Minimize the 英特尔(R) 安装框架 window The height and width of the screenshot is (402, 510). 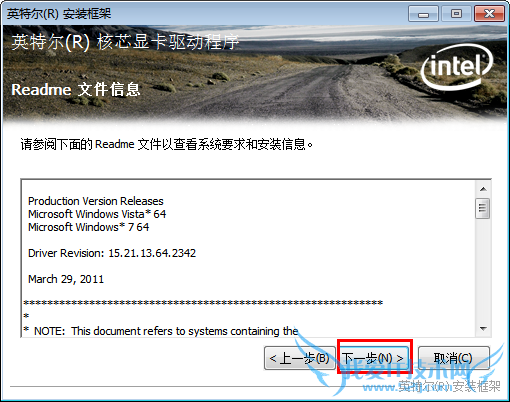[x=423, y=14]
